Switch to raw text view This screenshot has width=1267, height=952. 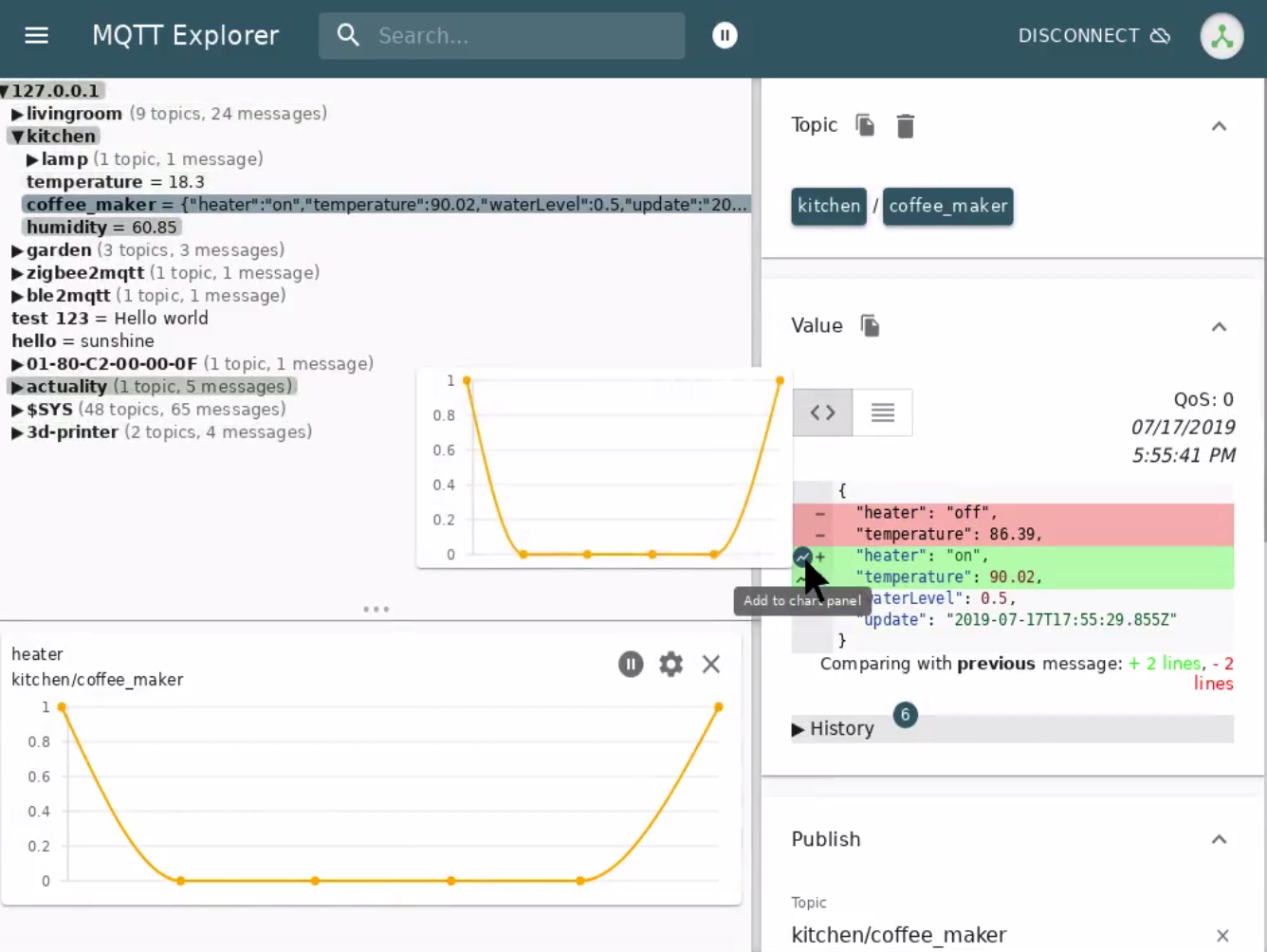[883, 412]
